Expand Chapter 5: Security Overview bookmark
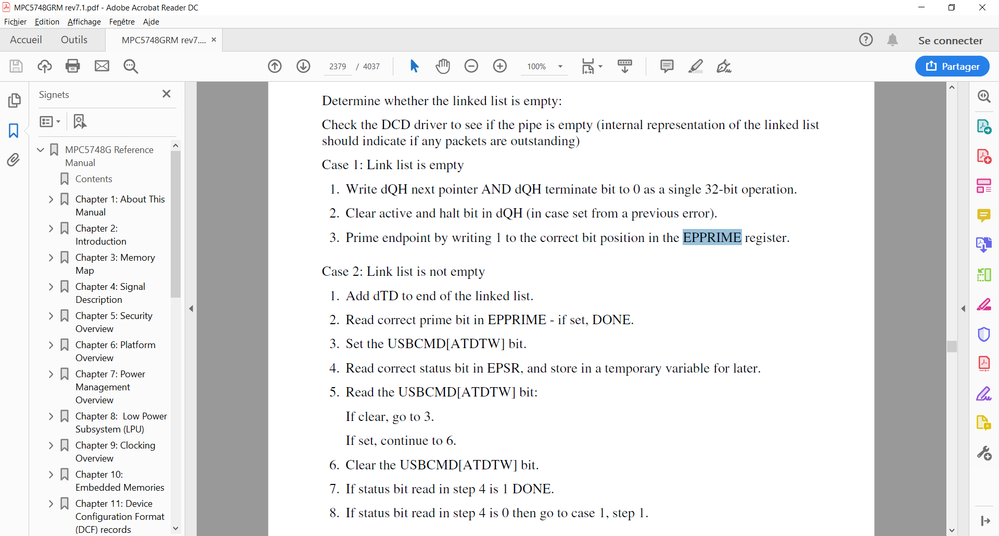The image size is (999, 536). pyautogui.click(x=51, y=315)
